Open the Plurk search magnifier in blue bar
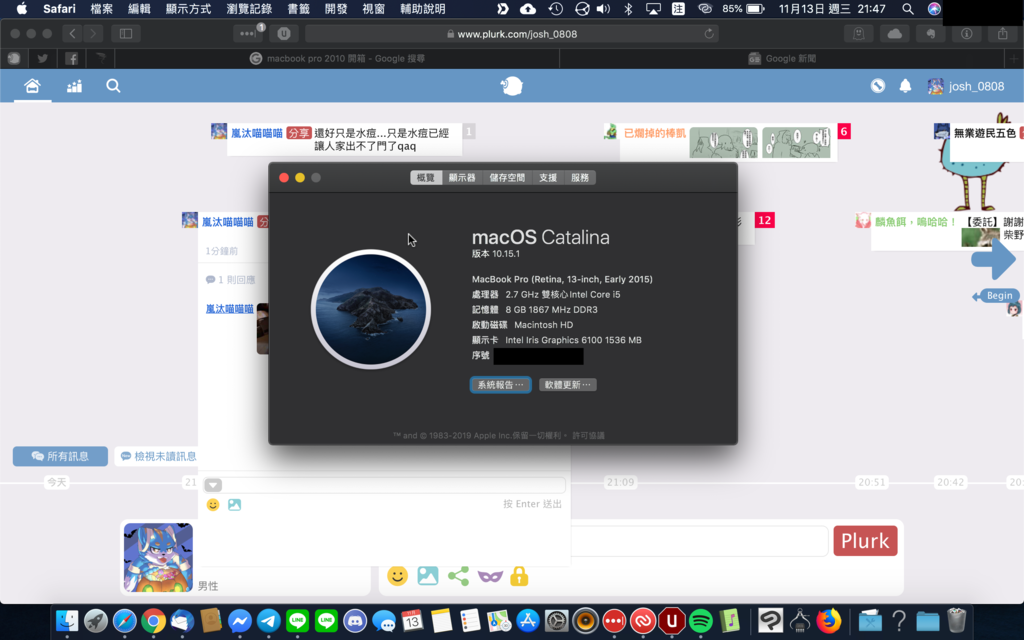Viewport: 1024px width, 640px height. coord(113,86)
